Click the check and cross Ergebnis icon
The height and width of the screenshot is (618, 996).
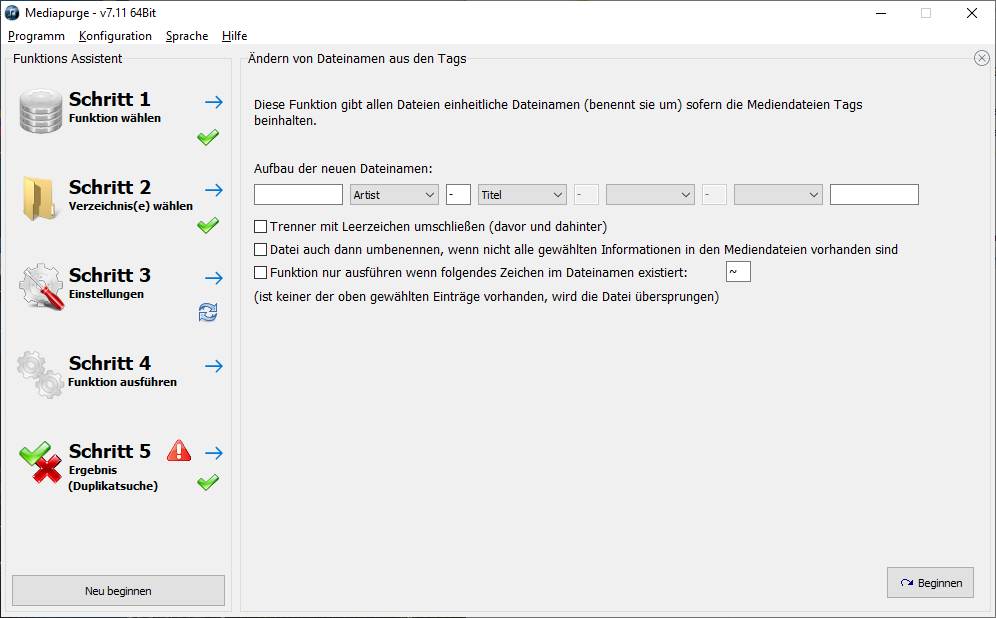[40, 462]
